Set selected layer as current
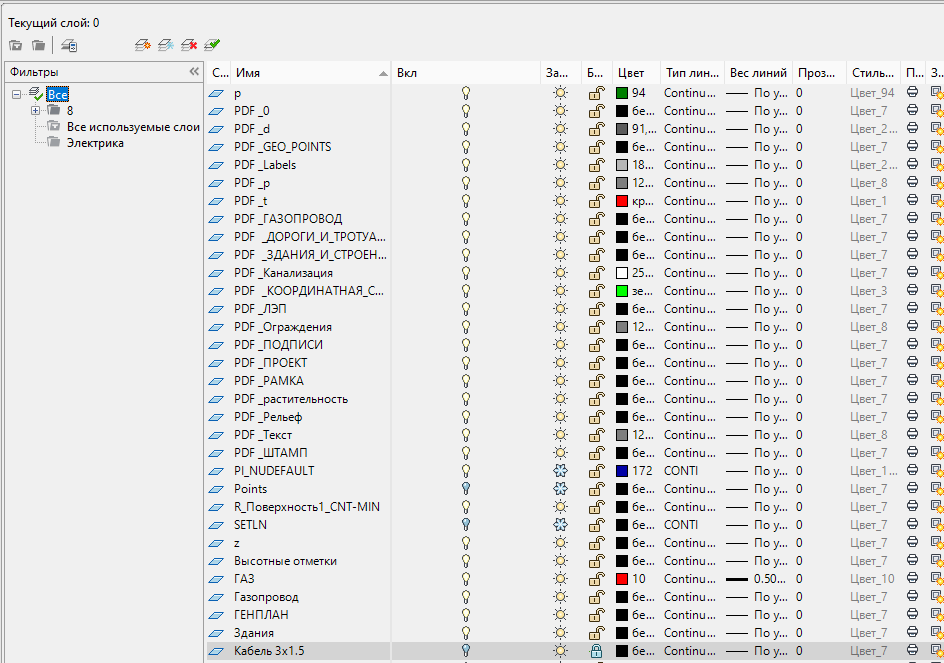The width and height of the screenshot is (944, 663). [x=213, y=45]
